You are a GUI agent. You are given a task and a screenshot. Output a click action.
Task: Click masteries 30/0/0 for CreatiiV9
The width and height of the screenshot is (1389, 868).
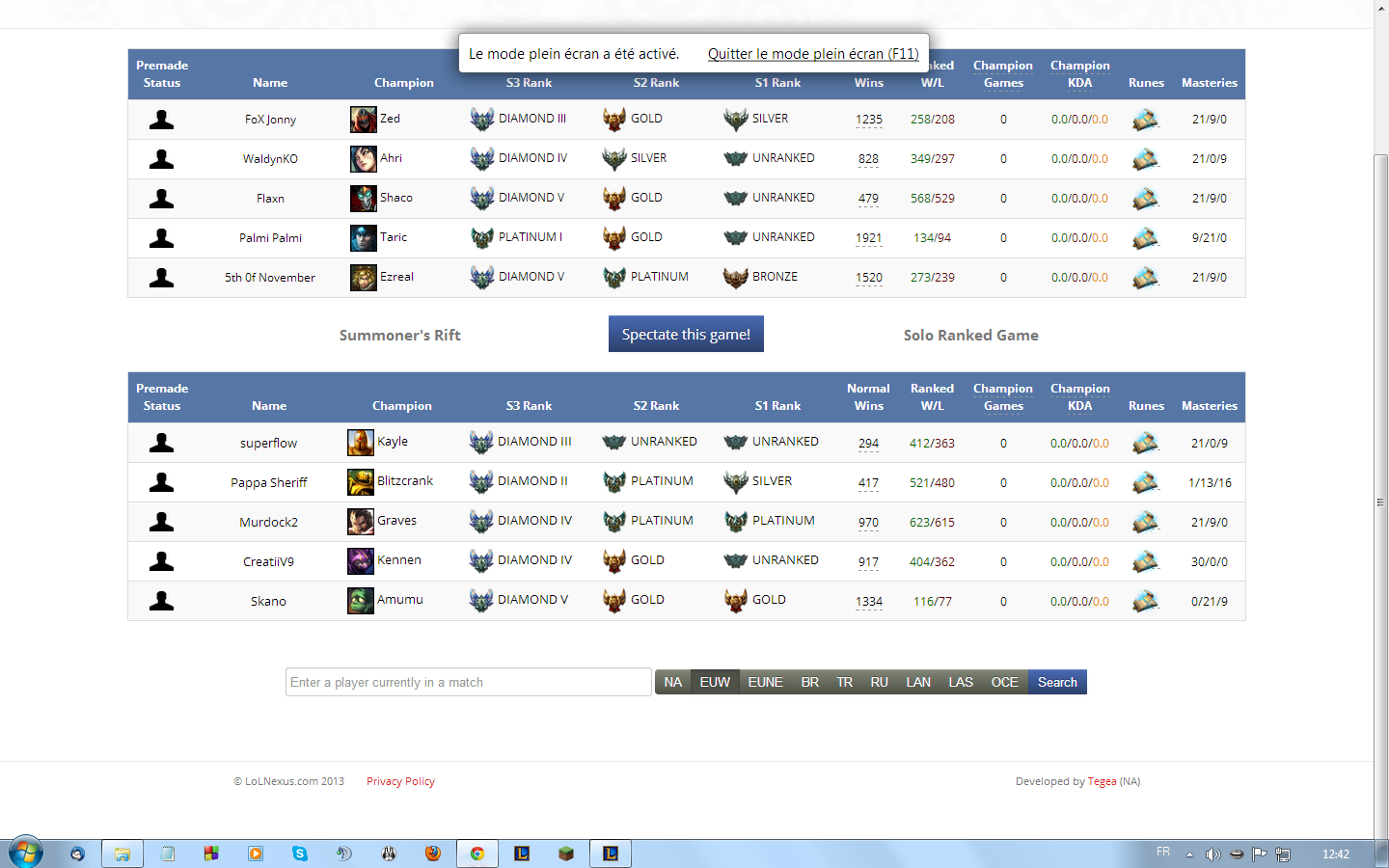pyautogui.click(x=1210, y=561)
